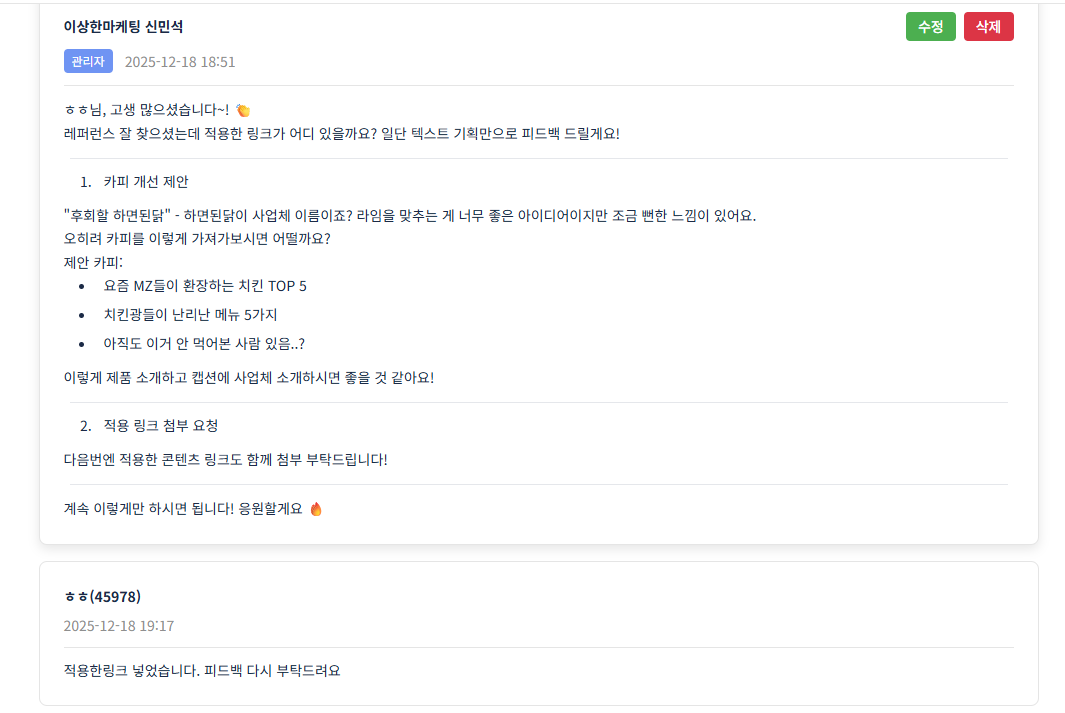Click the sentence 다음번엔 적용한 콘텐츠 링크도

click(x=225, y=460)
